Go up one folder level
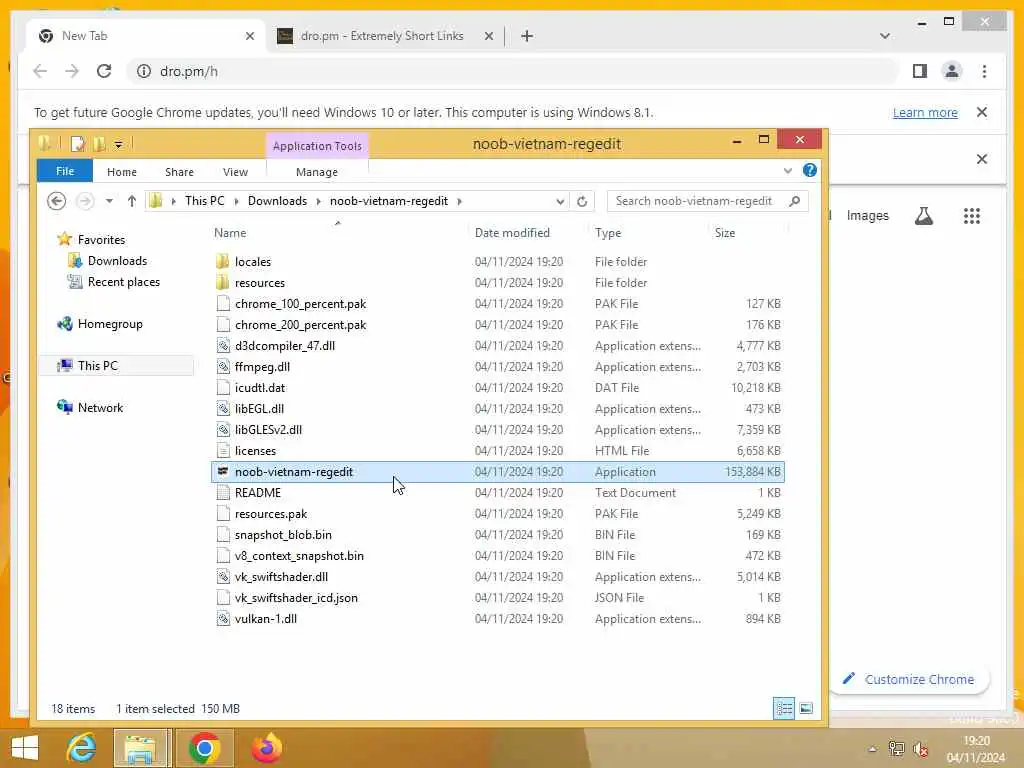 [131, 201]
